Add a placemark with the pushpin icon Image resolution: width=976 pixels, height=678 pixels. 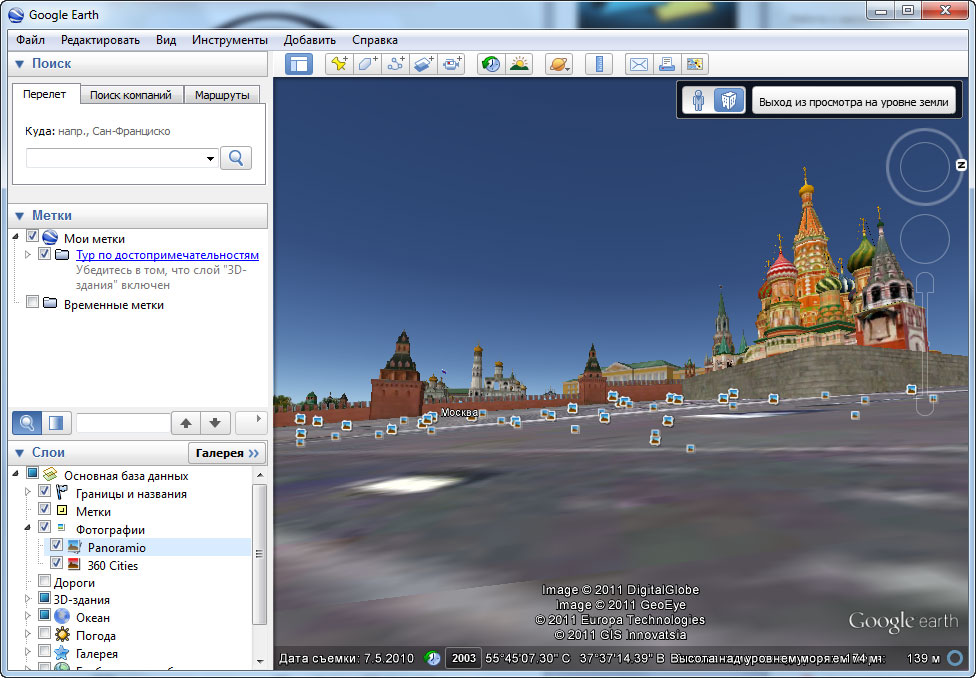pos(339,64)
